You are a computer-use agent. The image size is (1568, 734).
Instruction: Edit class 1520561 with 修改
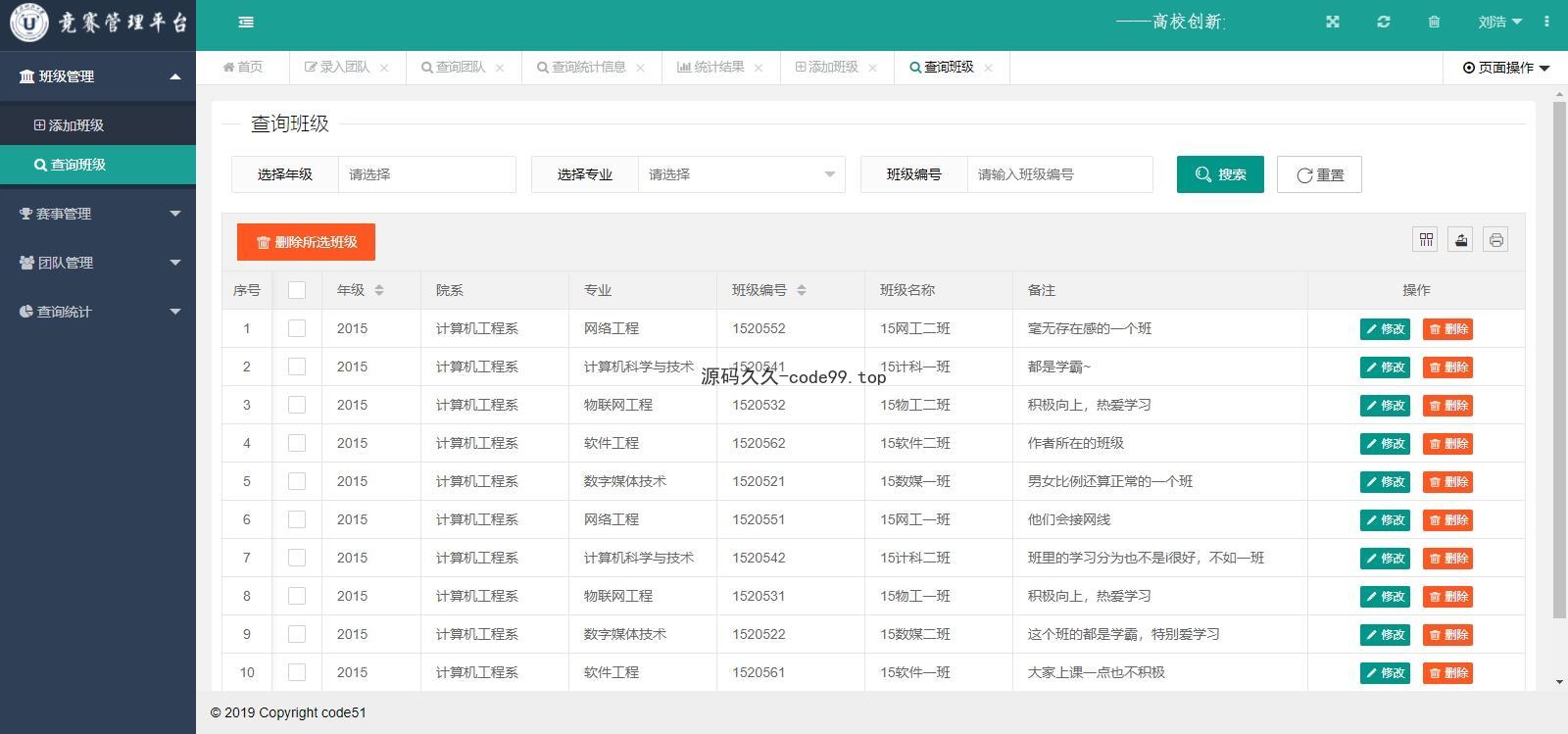1385,673
